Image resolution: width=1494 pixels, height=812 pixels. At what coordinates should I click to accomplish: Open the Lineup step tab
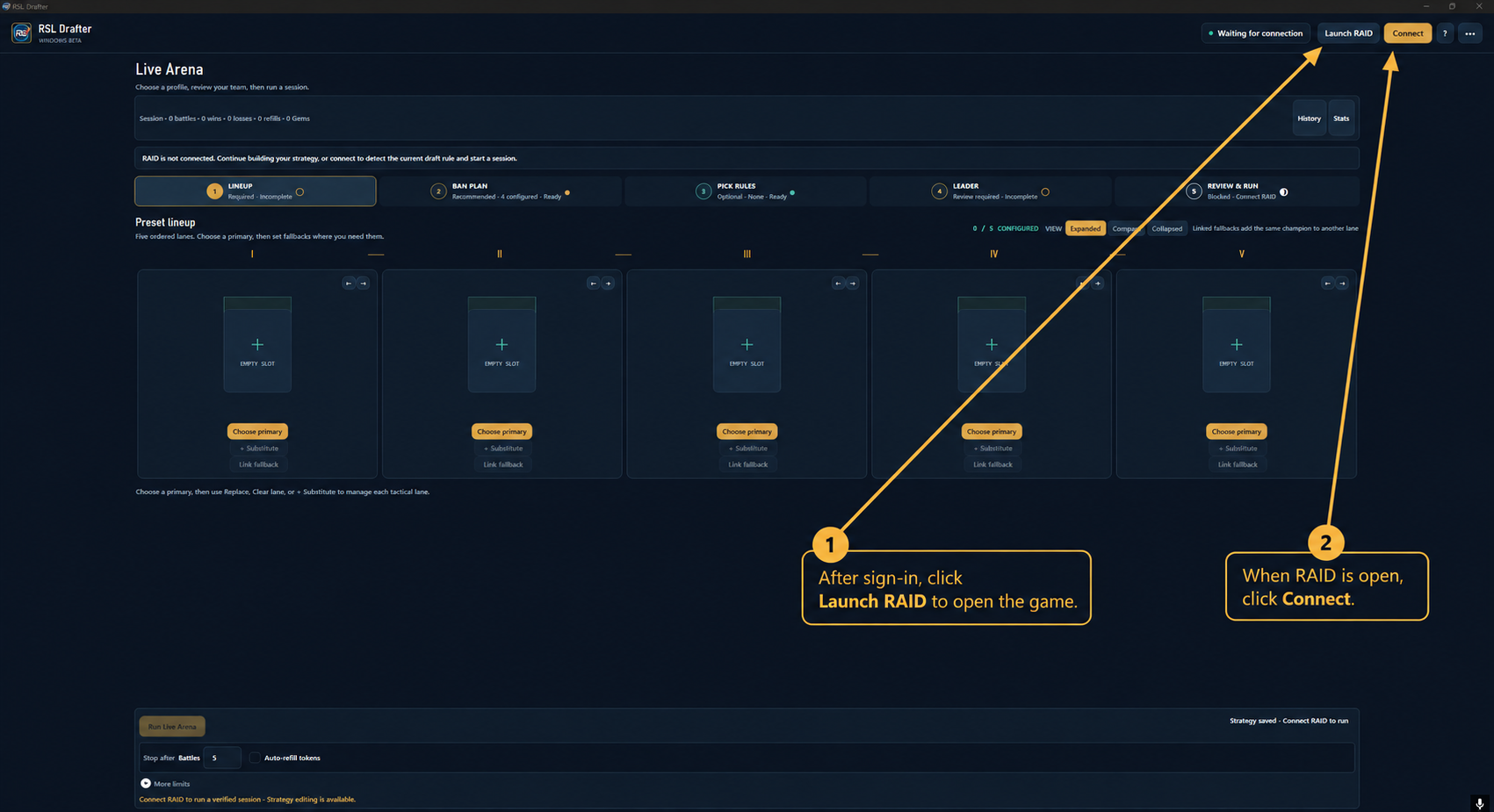click(x=256, y=191)
